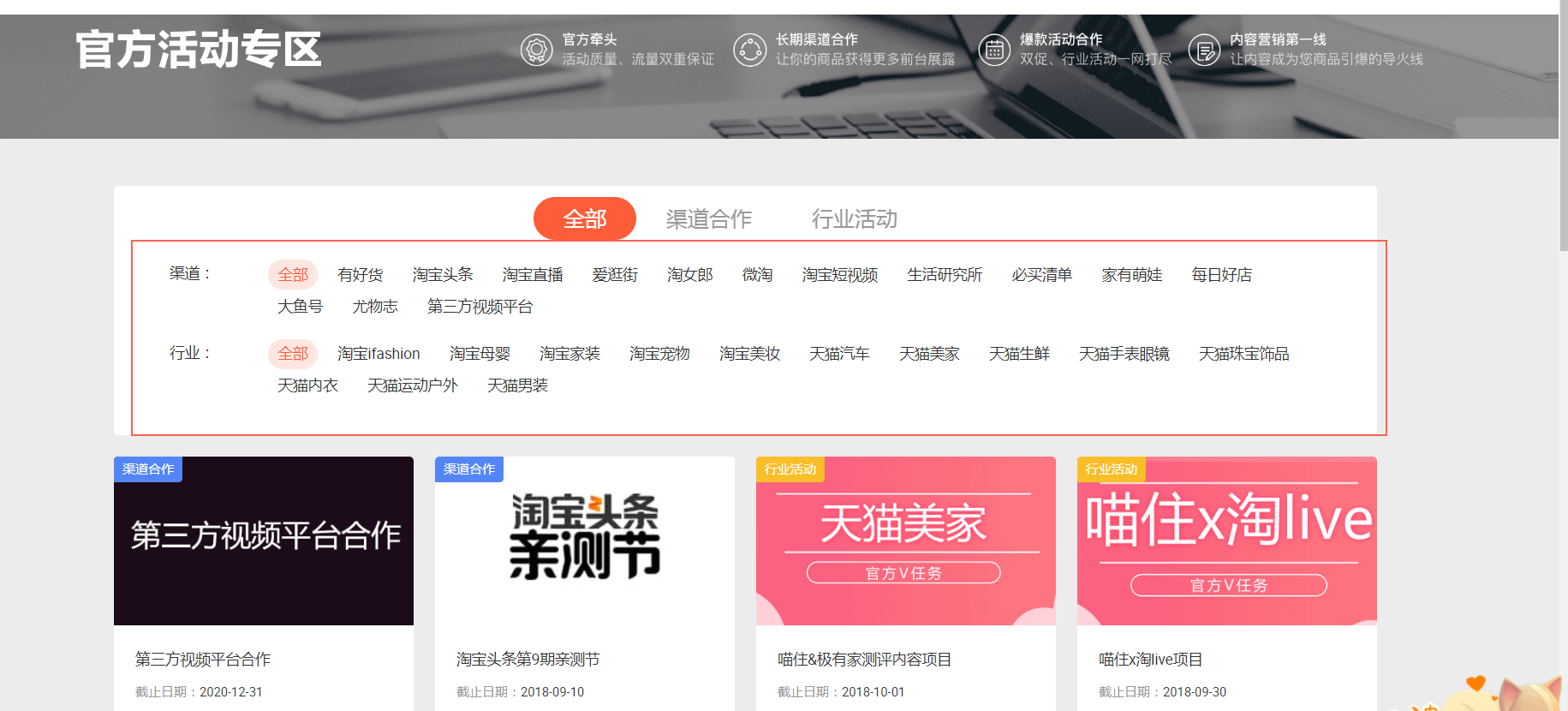
Task: Filter channel by 淘宝短视频
Action: 840,275
